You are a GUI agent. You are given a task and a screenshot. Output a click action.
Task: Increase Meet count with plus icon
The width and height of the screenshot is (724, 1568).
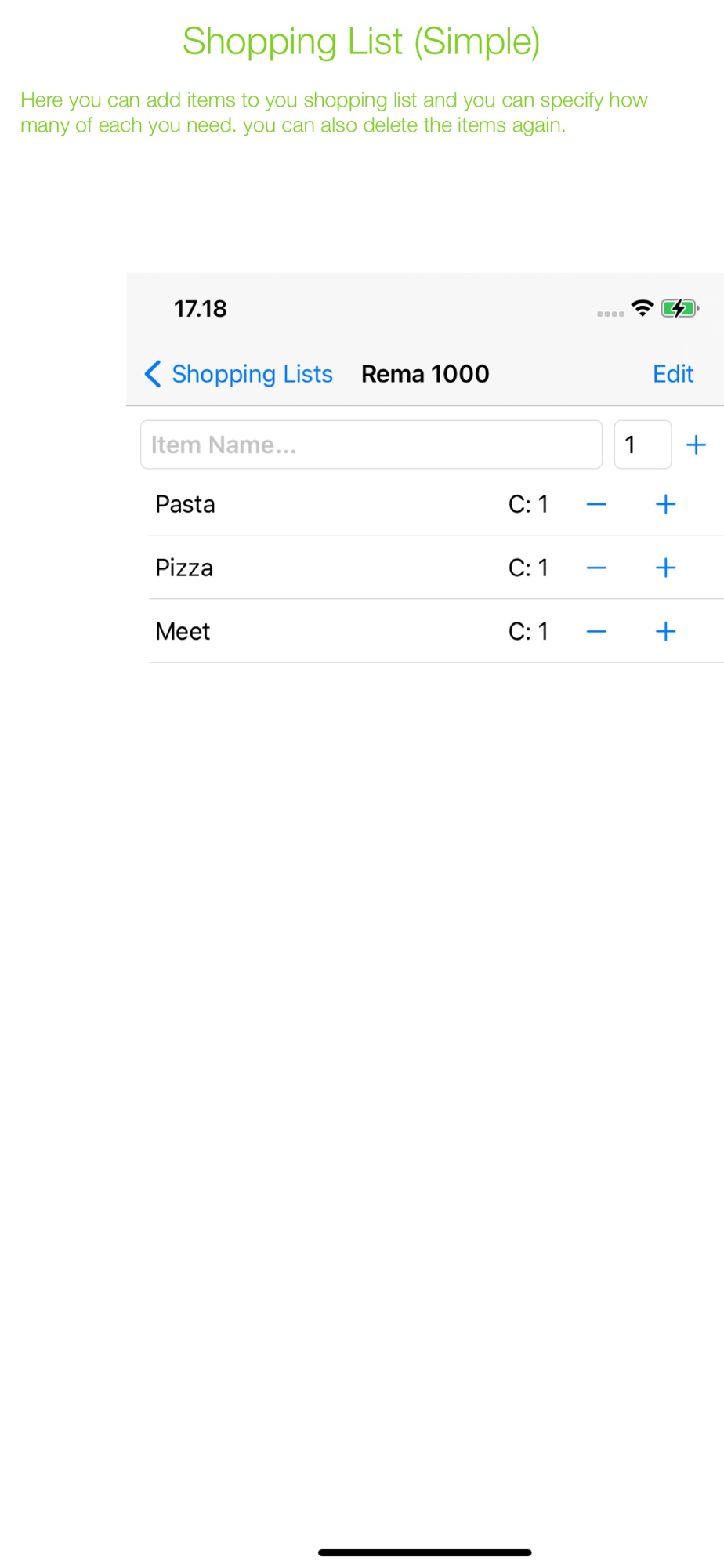coord(665,632)
